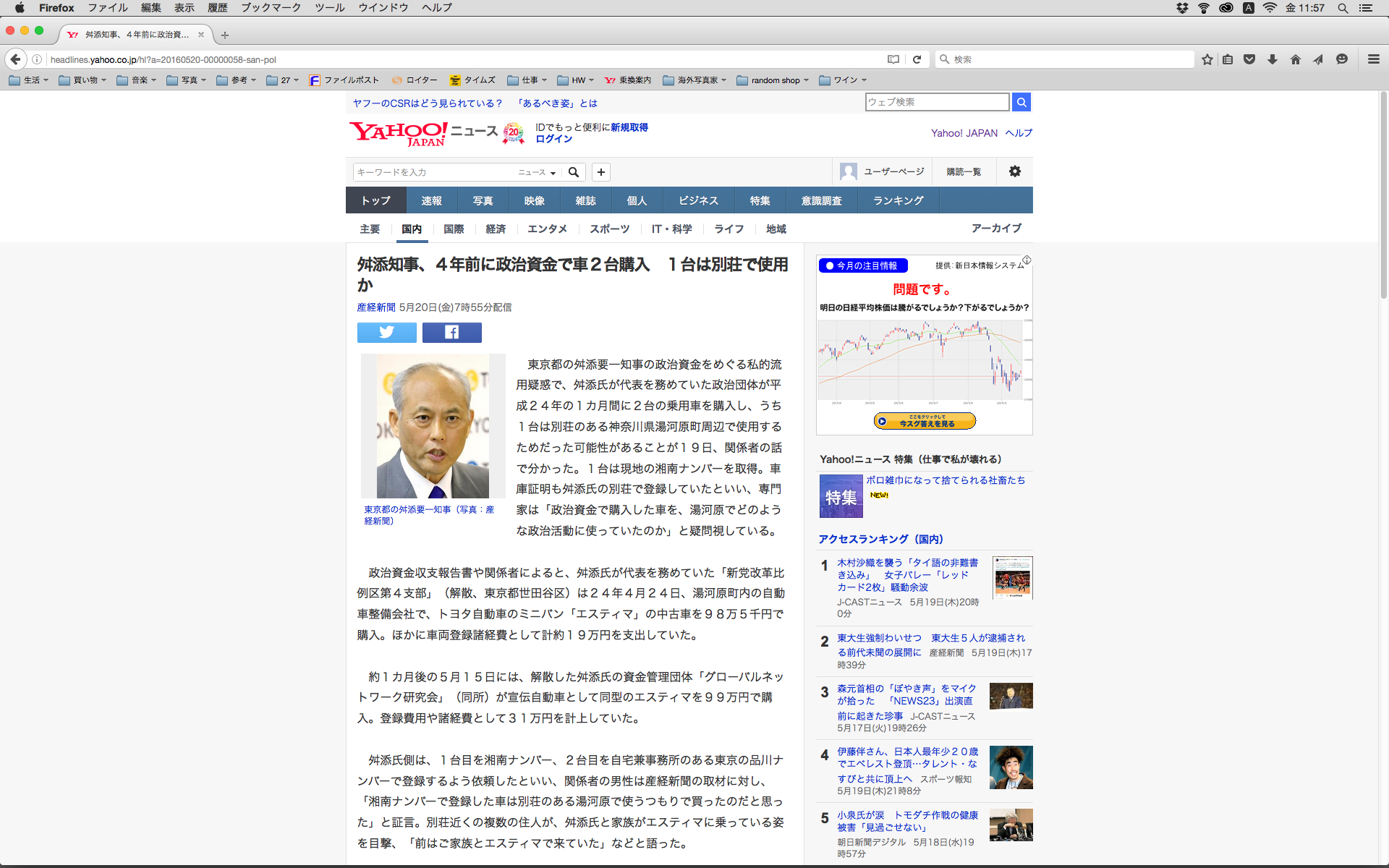Bookmark this page with star icon
1389x868 pixels.
coord(1207,59)
